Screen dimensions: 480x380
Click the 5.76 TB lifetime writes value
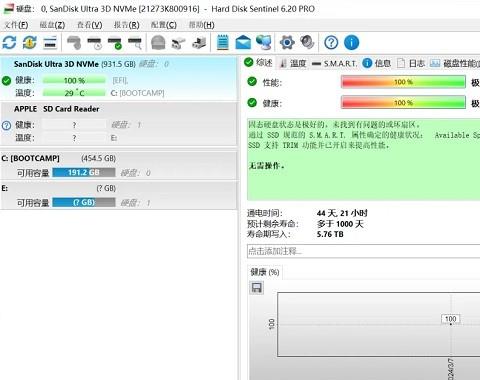pos(330,234)
